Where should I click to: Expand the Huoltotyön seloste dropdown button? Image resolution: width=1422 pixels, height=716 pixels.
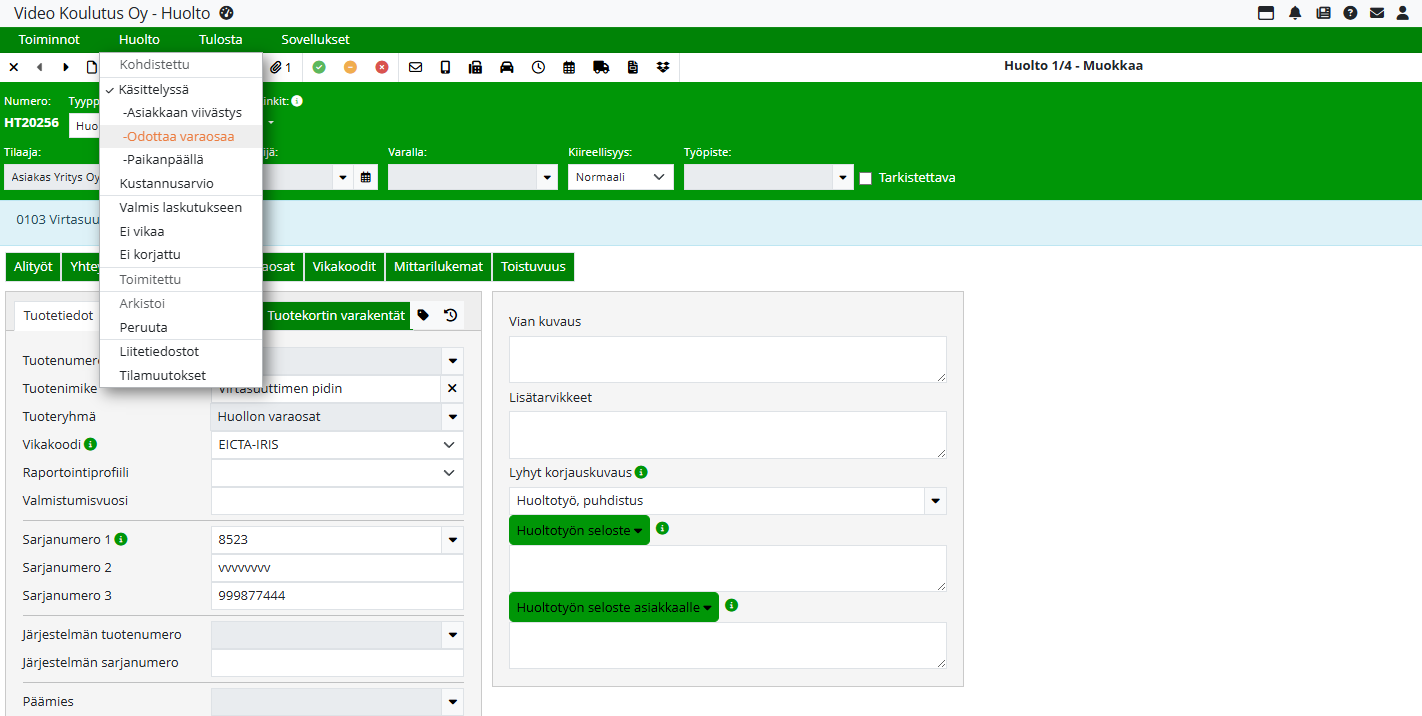tap(579, 530)
